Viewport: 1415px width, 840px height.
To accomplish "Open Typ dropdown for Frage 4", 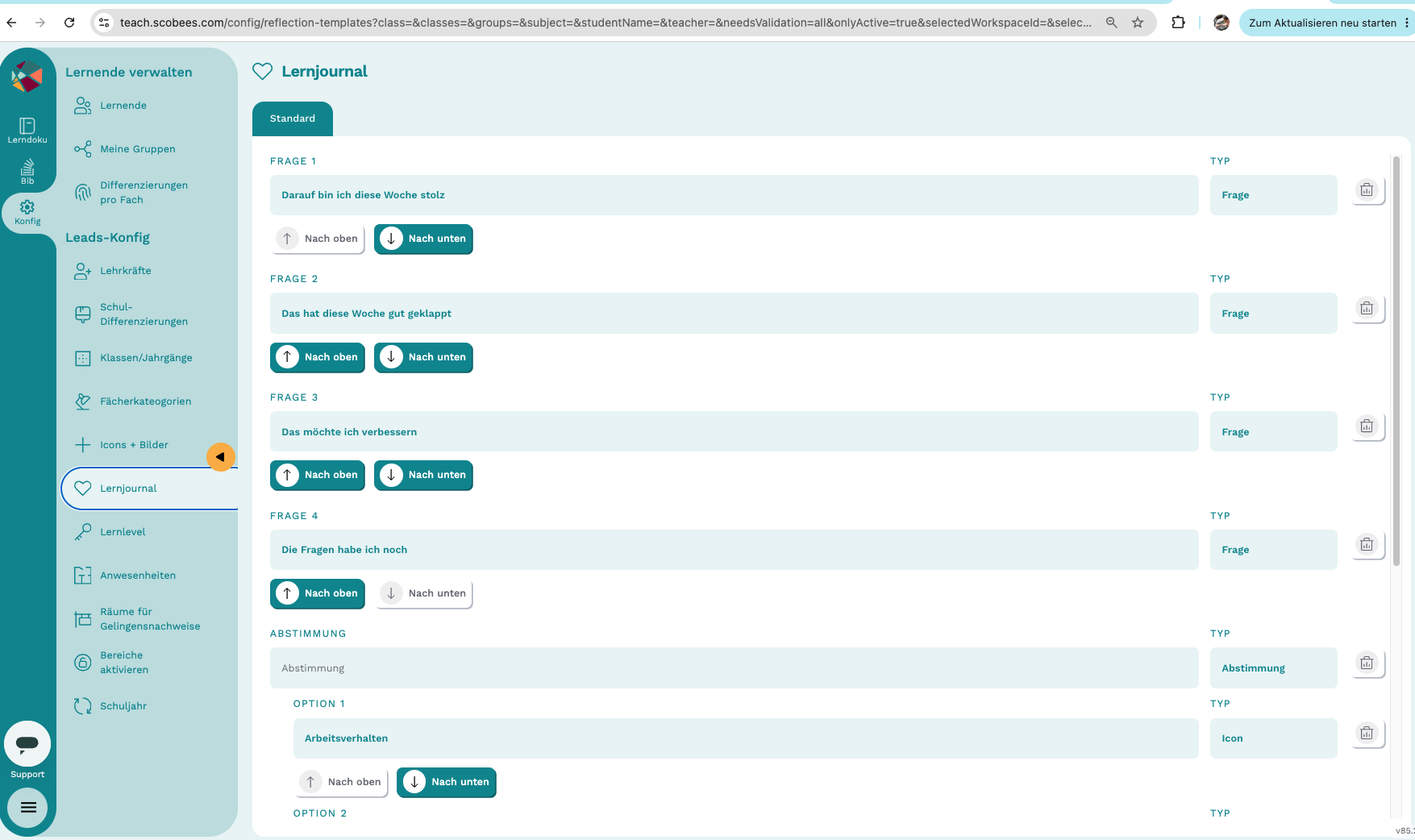I will [1273, 550].
